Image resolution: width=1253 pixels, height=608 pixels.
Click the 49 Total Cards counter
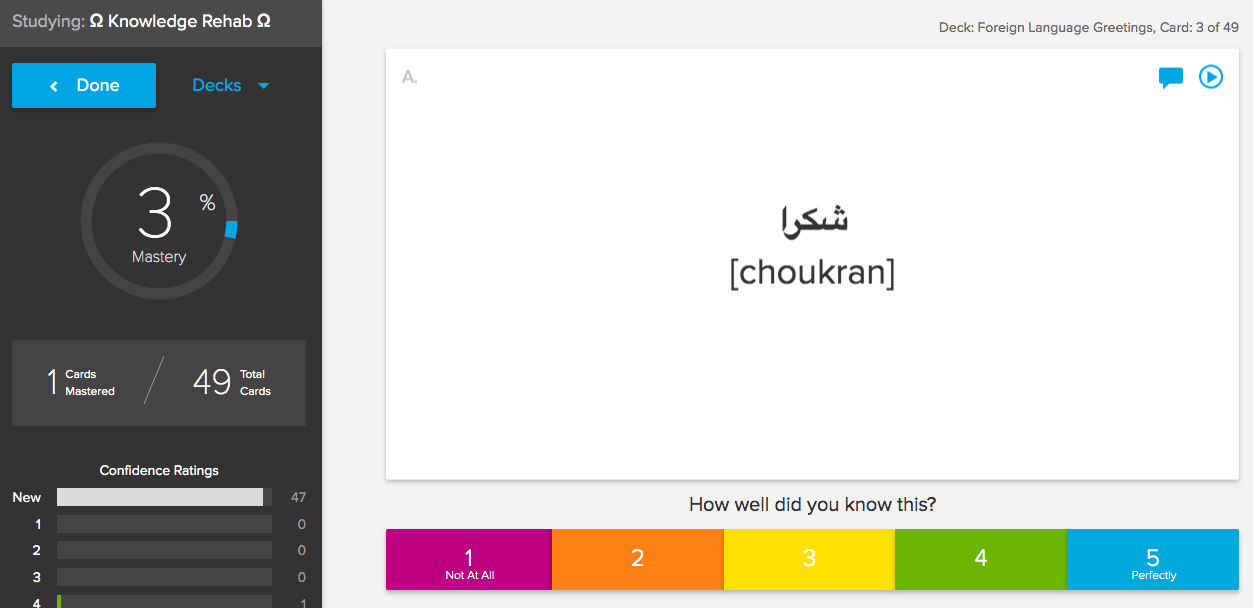tap(231, 382)
